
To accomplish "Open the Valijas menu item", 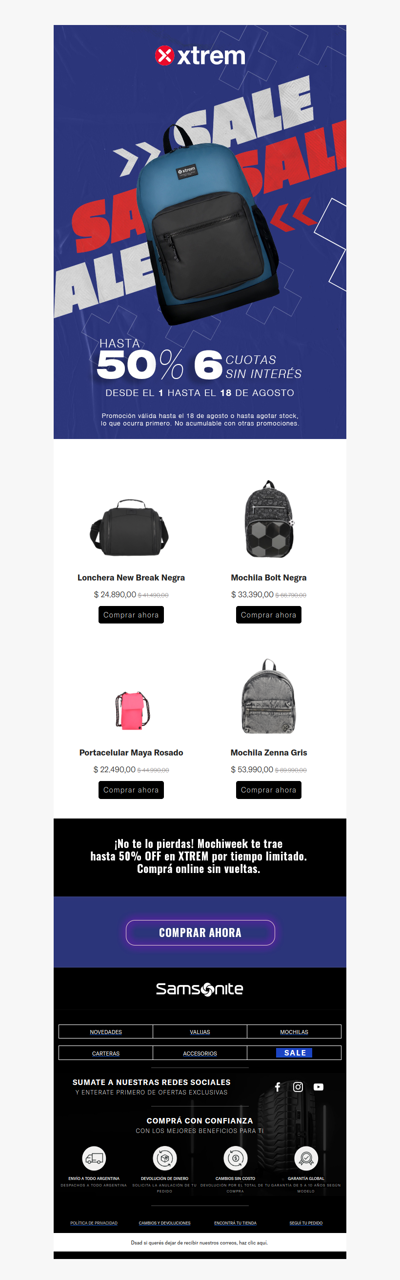I will coord(200,1032).
